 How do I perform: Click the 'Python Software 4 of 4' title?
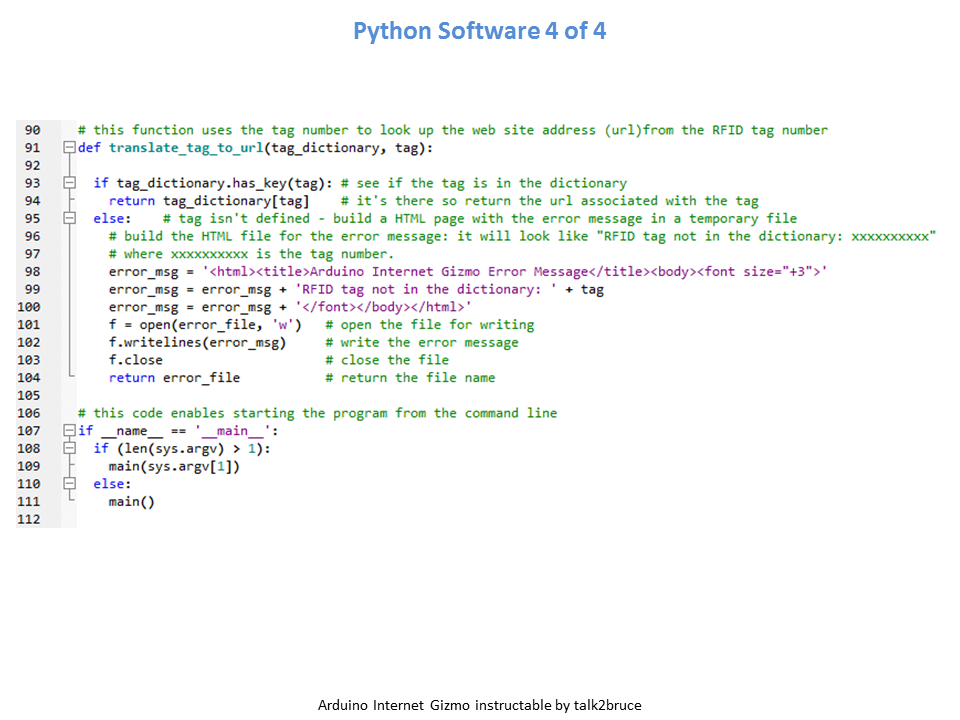pyautogui.click(x=479, y=31)
